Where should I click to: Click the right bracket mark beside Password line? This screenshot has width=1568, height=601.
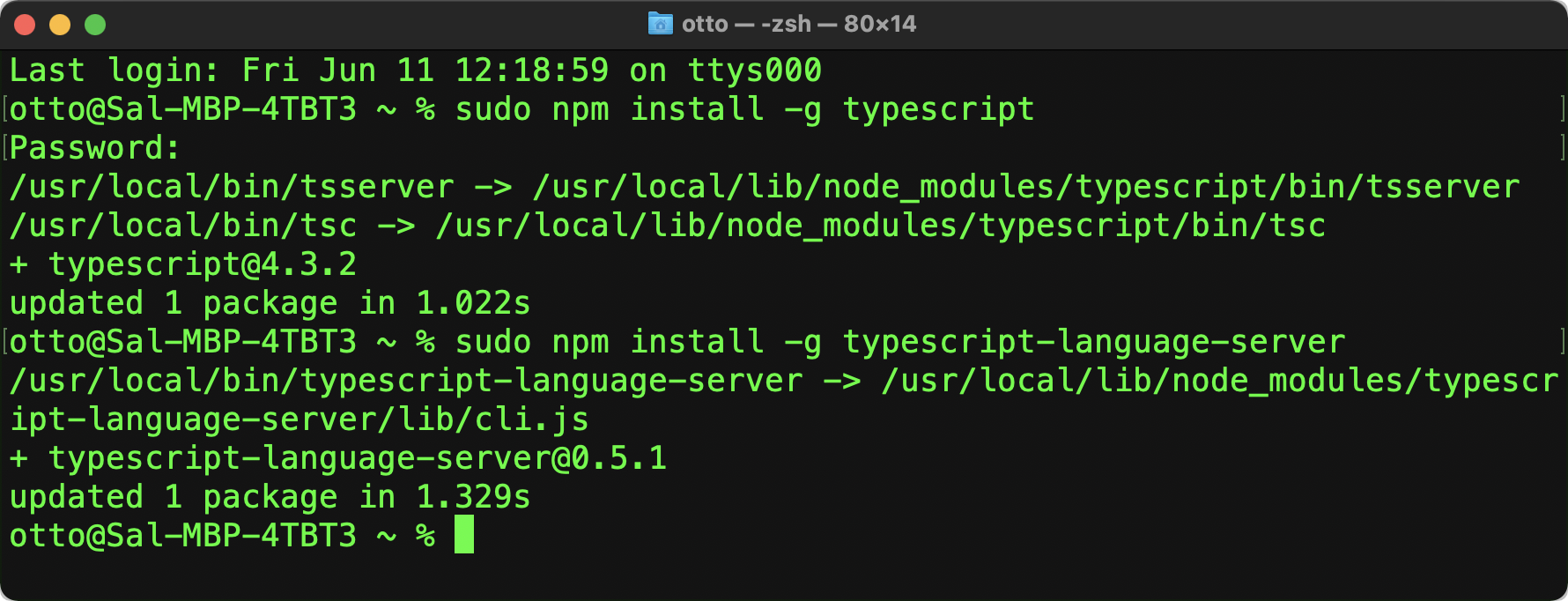point(1561,148)
